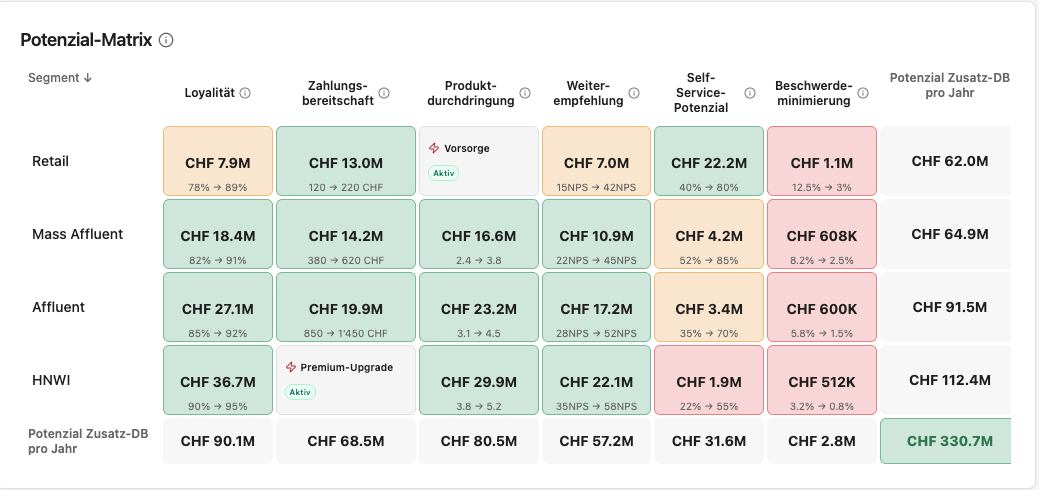The image size is (1039, 490).
Task: Click the Aktiv badge in HNWI row
Action: tap(300, 392)
